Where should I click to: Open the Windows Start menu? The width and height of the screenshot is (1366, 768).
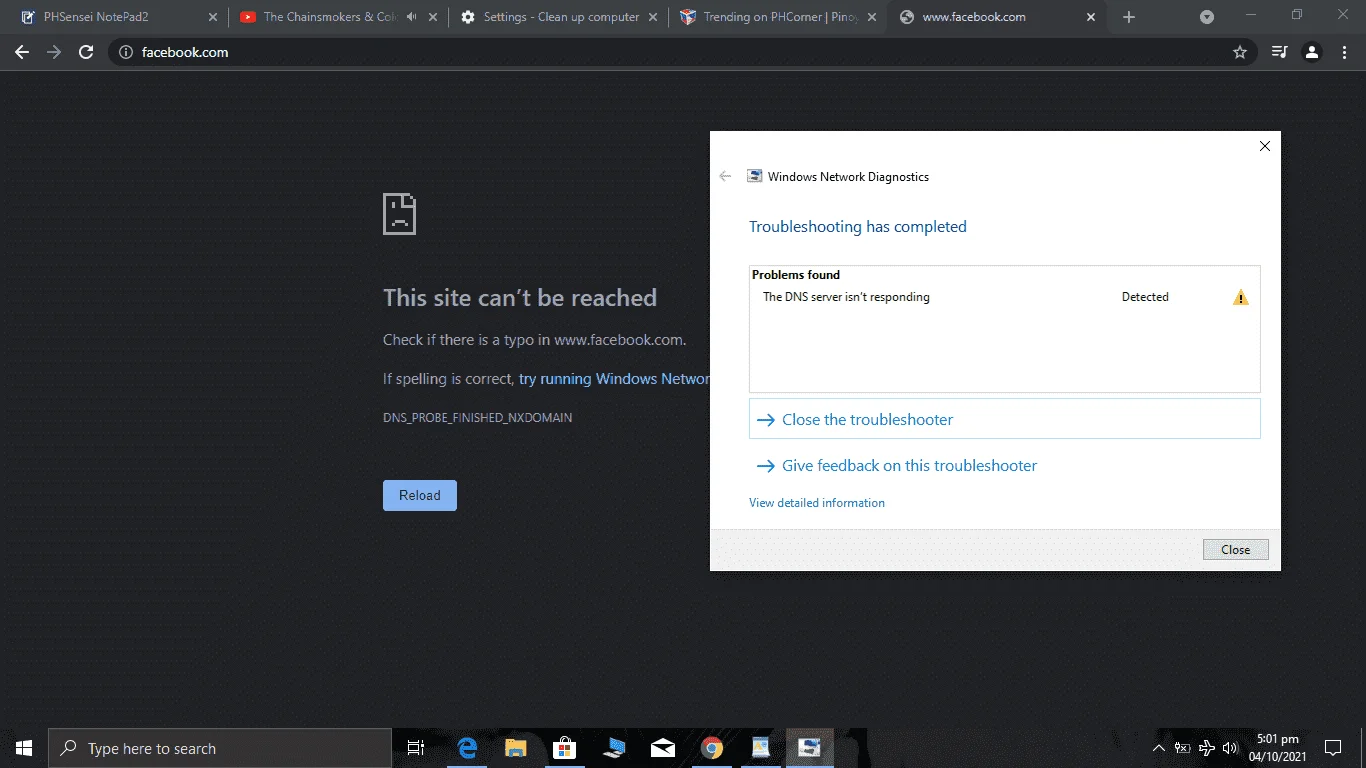(24, 748)
